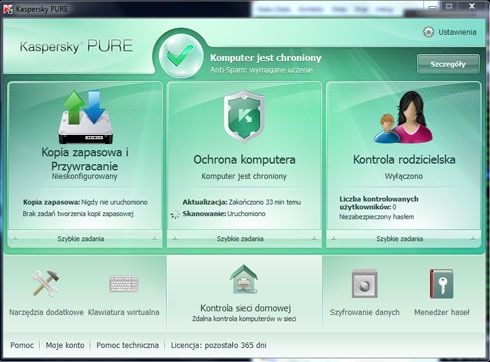
Task: Click Niezabezpieczony hasłem status
Action: (377, 217)
